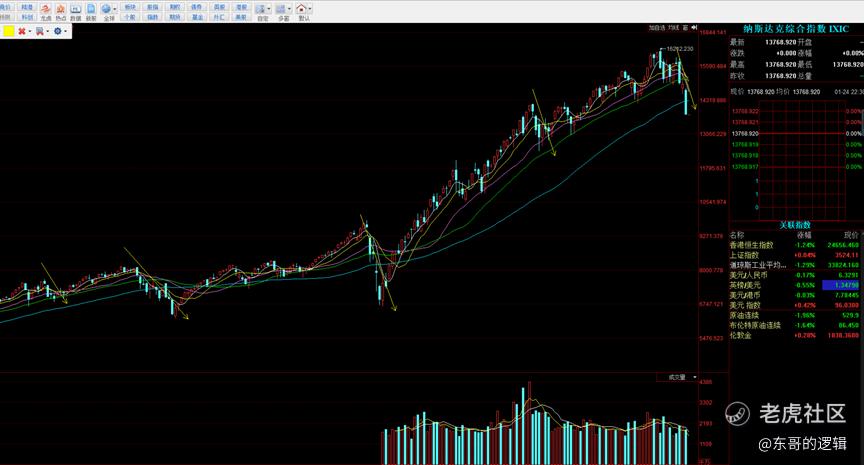Click the 16212.230 high label on chart
Image resolution: width=864 pixels, height=465 pixels.
click(680, 48)
